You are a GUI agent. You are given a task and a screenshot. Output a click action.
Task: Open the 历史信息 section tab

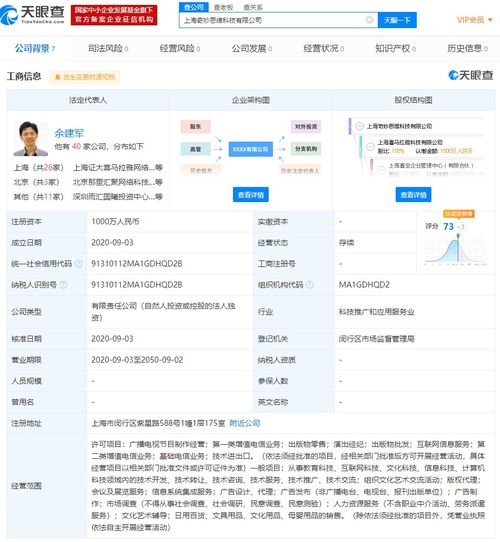(467, 48)
